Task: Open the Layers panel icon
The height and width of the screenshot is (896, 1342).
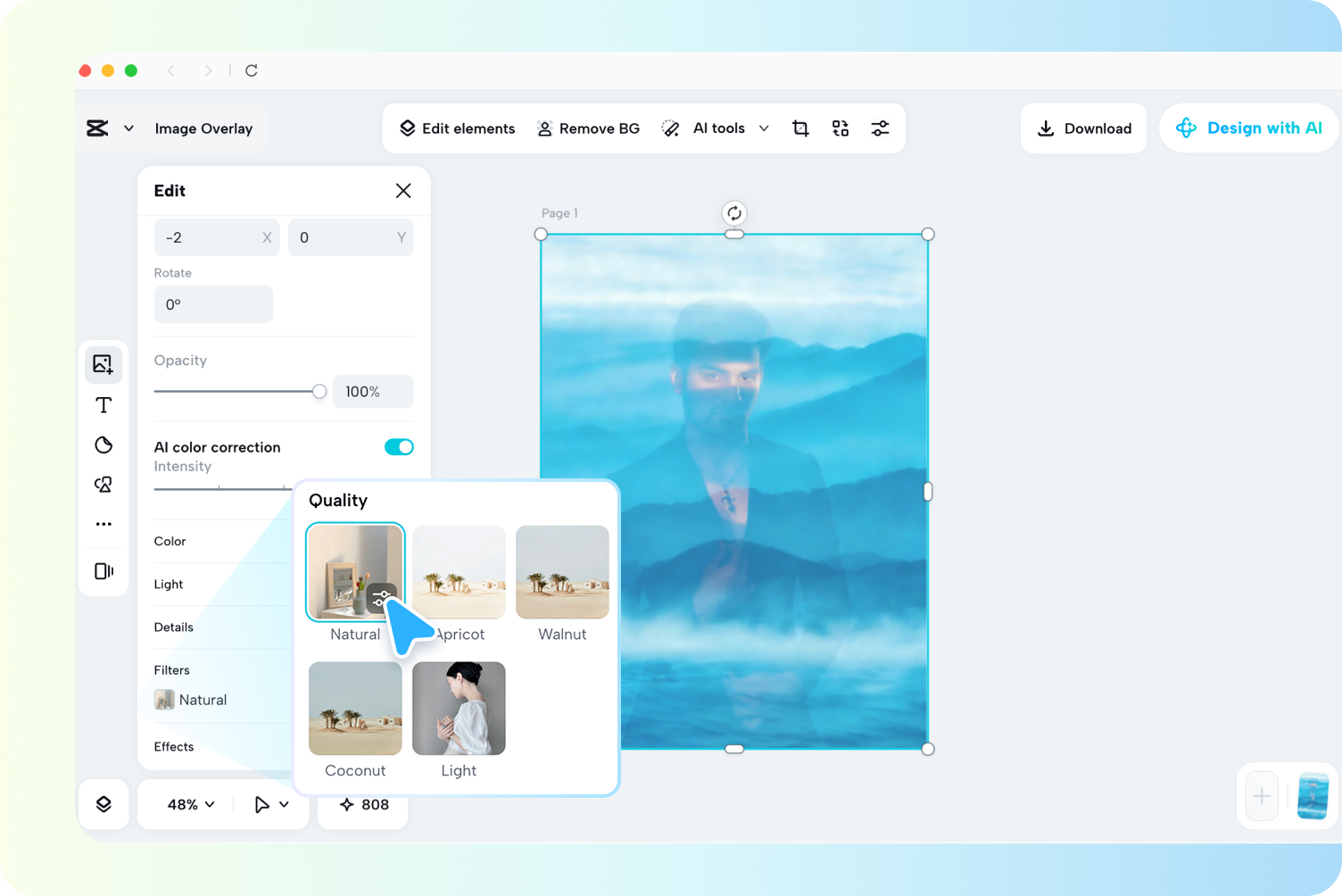Action: coord(104,804)
